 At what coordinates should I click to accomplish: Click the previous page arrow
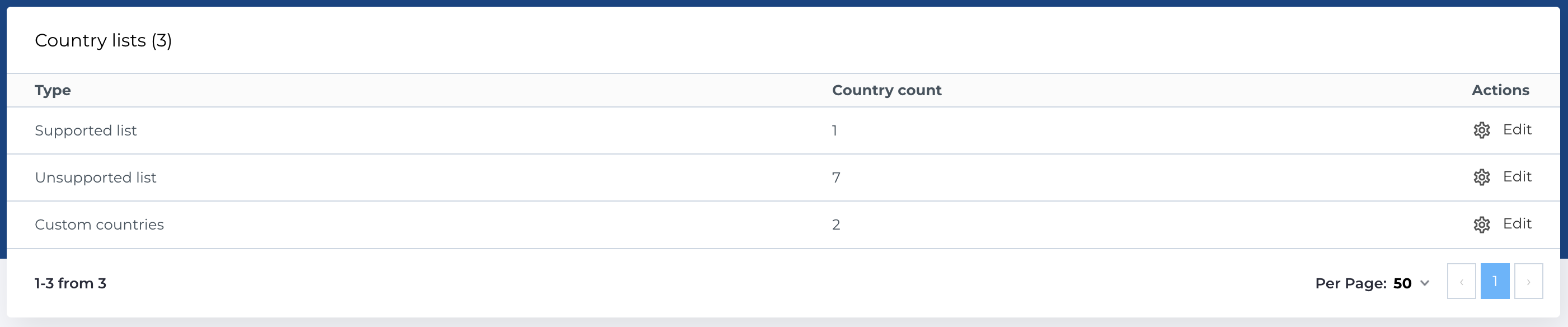point(1461,282)
